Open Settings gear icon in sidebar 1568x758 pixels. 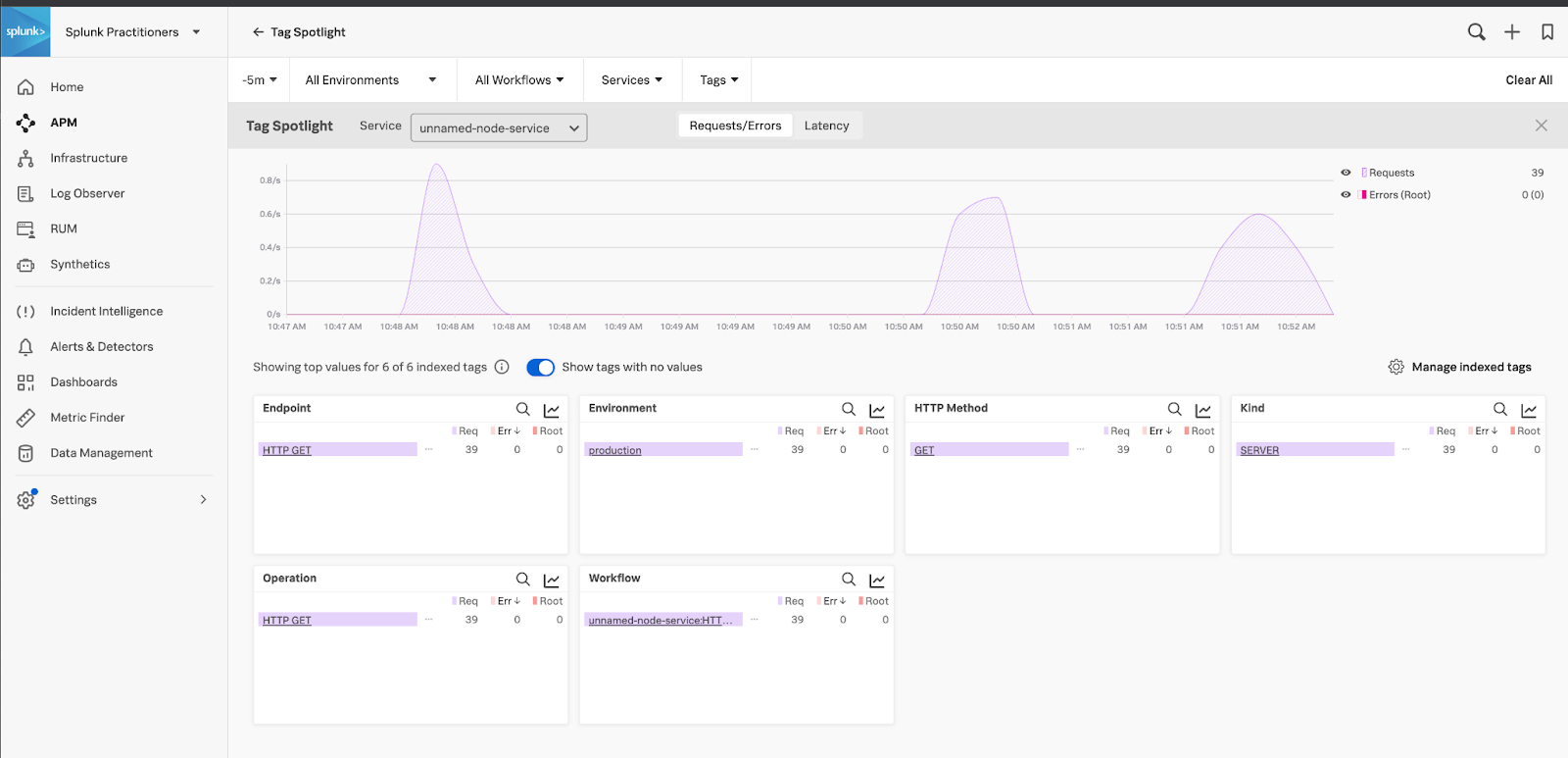(26, 499)
